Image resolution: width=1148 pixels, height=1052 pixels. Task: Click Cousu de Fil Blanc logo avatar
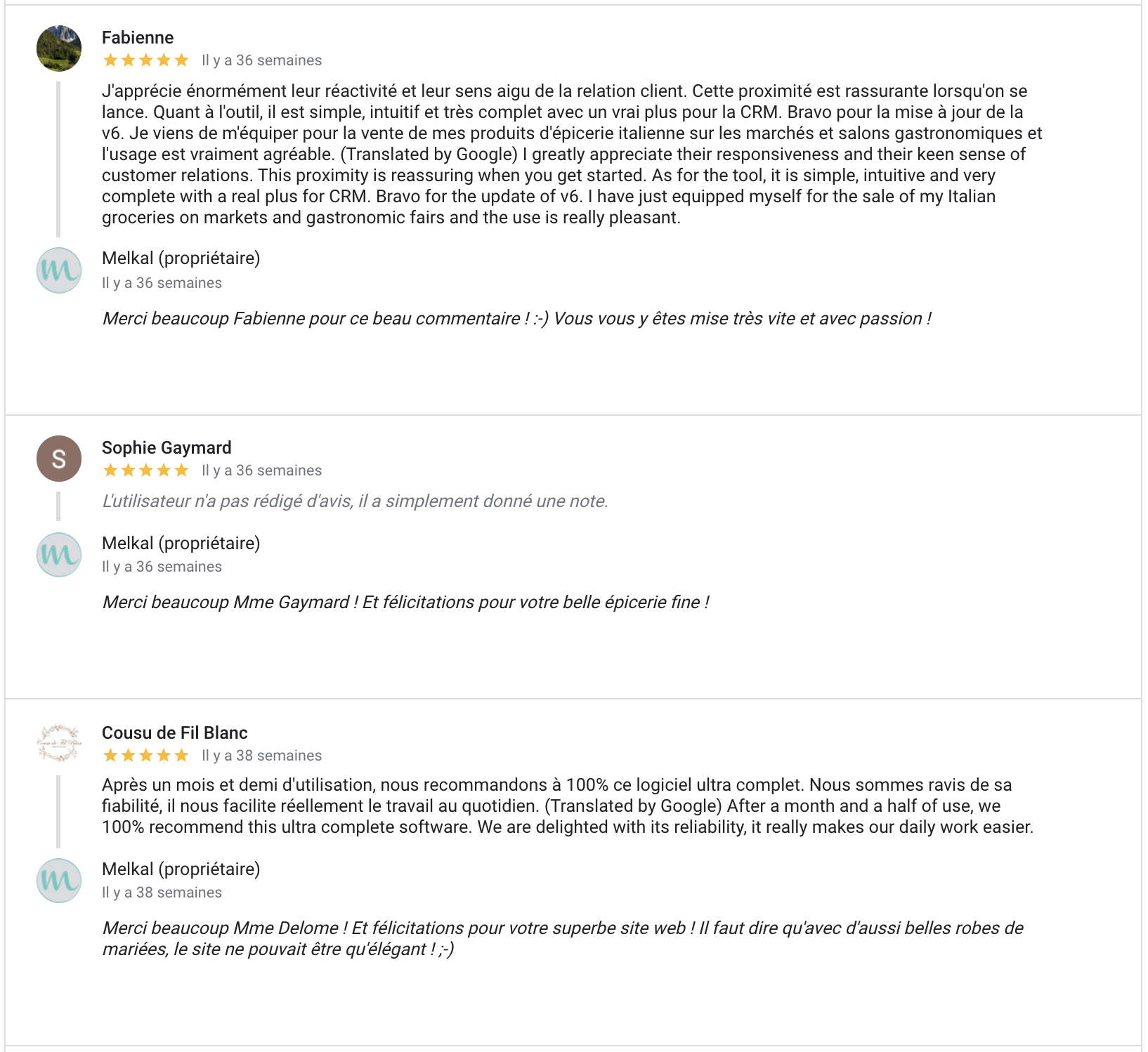(59, 743)
